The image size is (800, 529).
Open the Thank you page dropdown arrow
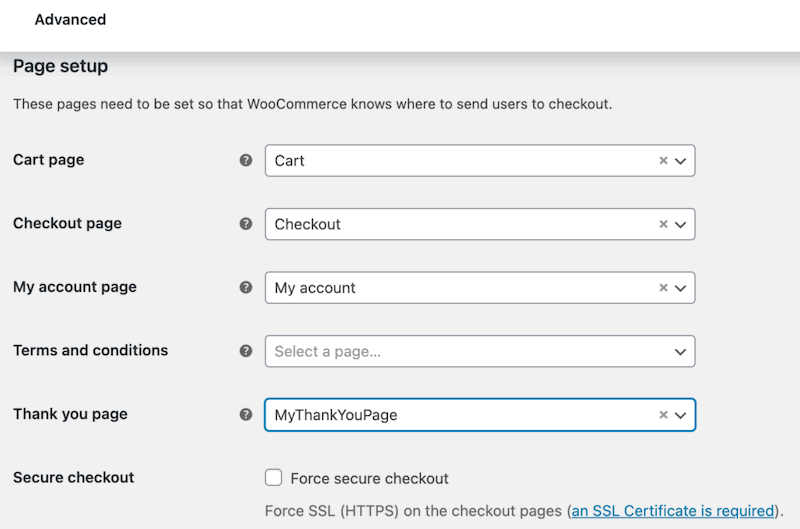[681, 415]
